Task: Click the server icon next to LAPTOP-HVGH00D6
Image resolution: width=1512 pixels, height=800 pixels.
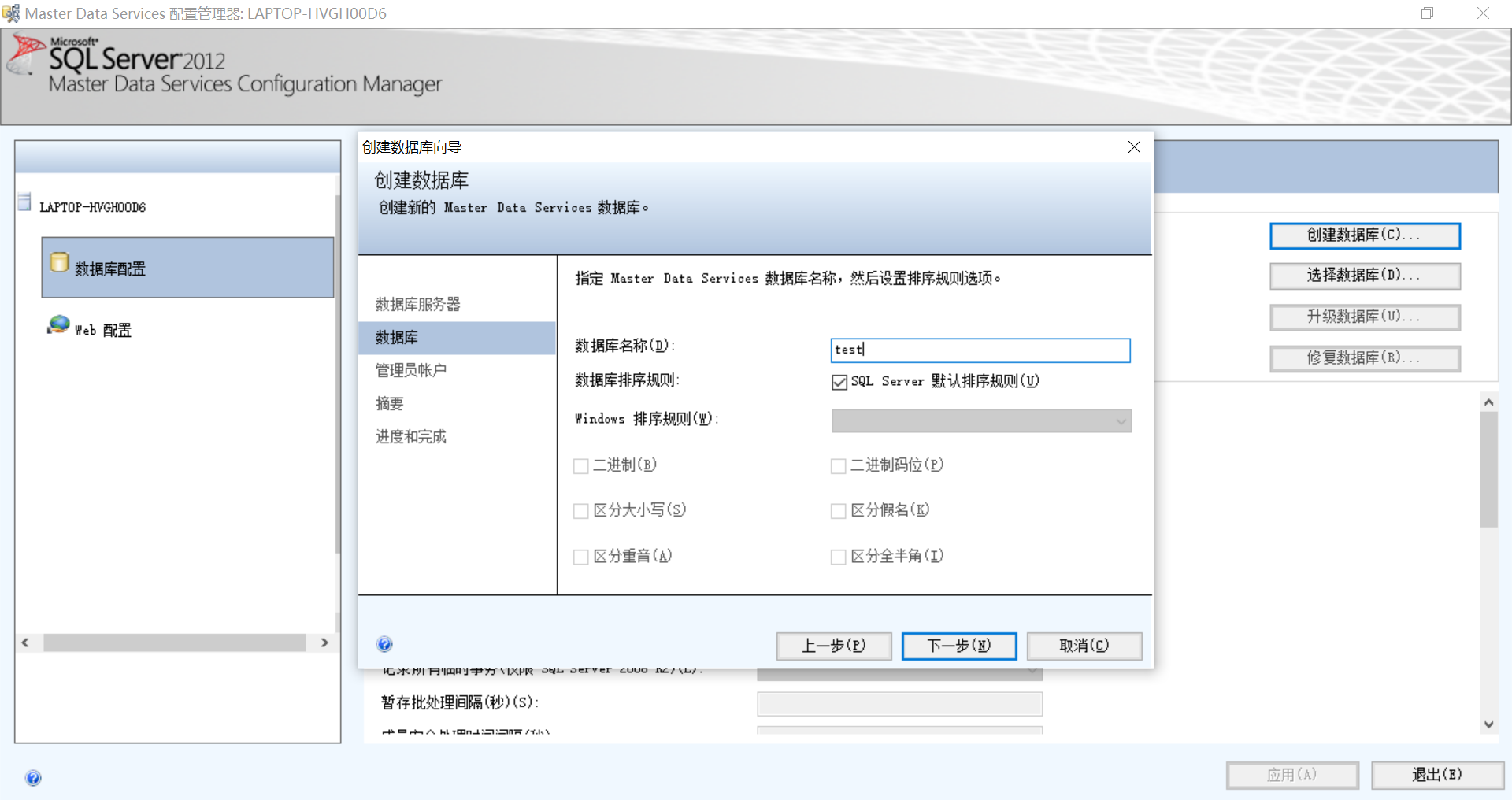Action: [24, 202]
